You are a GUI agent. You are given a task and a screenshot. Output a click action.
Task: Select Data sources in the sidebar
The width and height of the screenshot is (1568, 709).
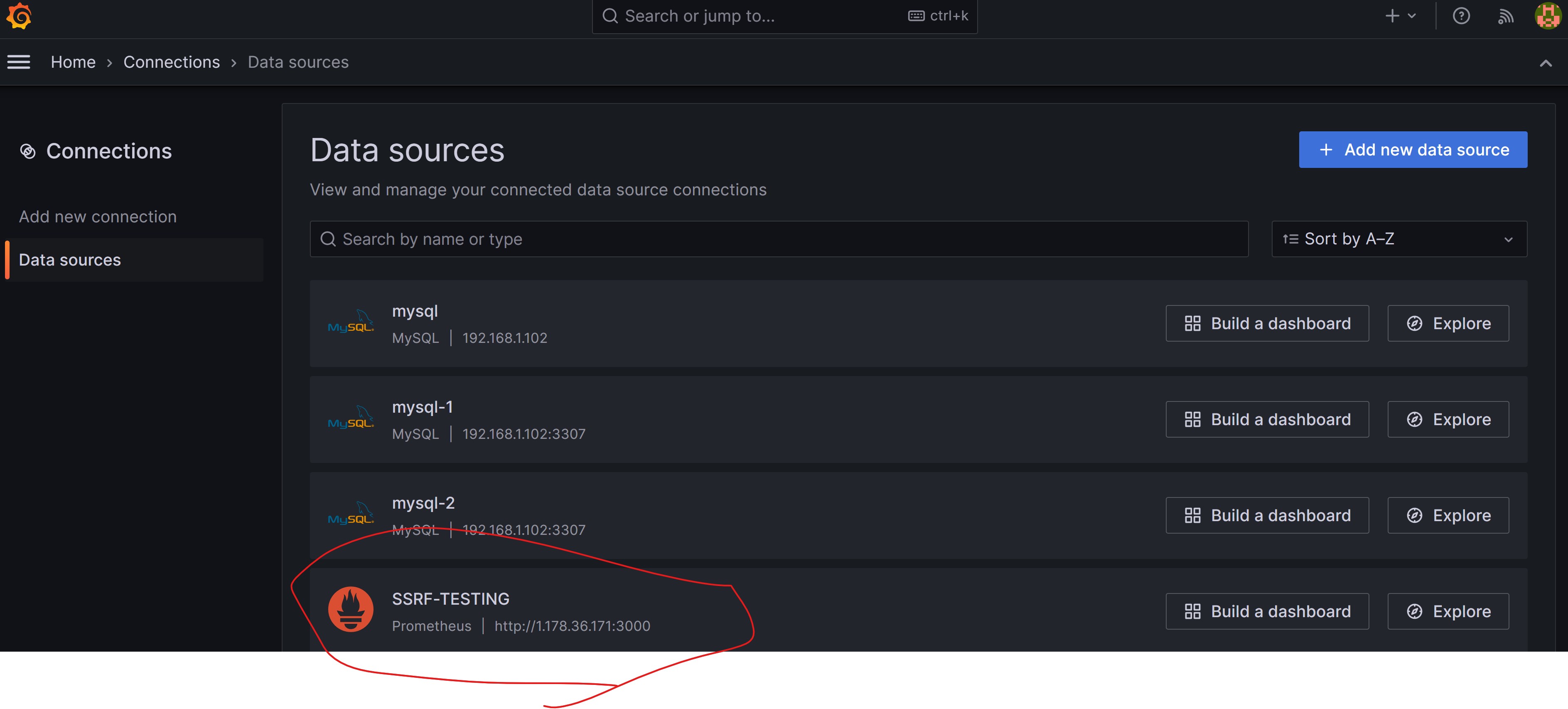pos(134,260)
